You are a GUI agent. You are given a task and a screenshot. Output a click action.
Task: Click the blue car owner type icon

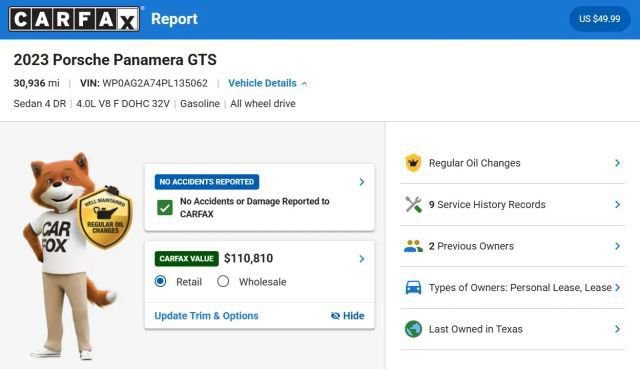coord(413,288)
